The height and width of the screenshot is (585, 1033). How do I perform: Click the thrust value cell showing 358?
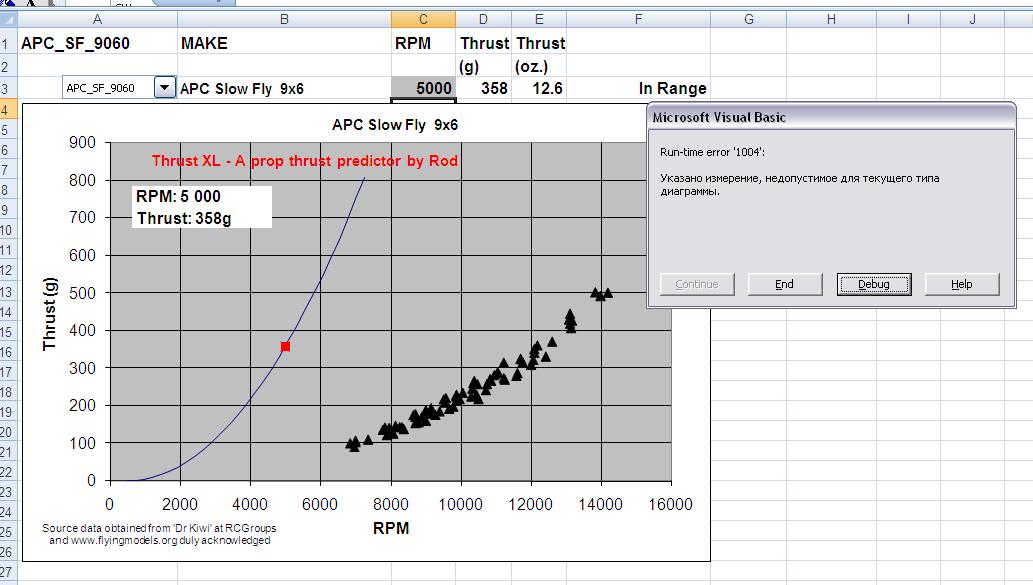[484, 88]
